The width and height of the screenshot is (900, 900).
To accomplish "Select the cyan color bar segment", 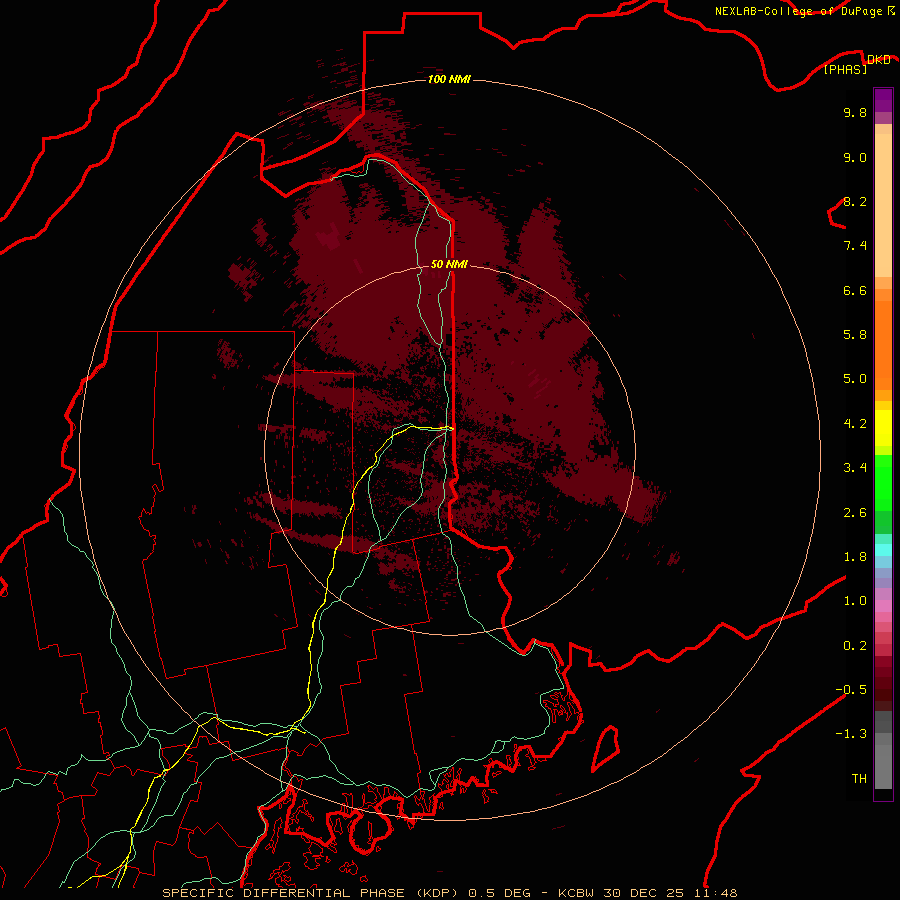I will 883,550.
